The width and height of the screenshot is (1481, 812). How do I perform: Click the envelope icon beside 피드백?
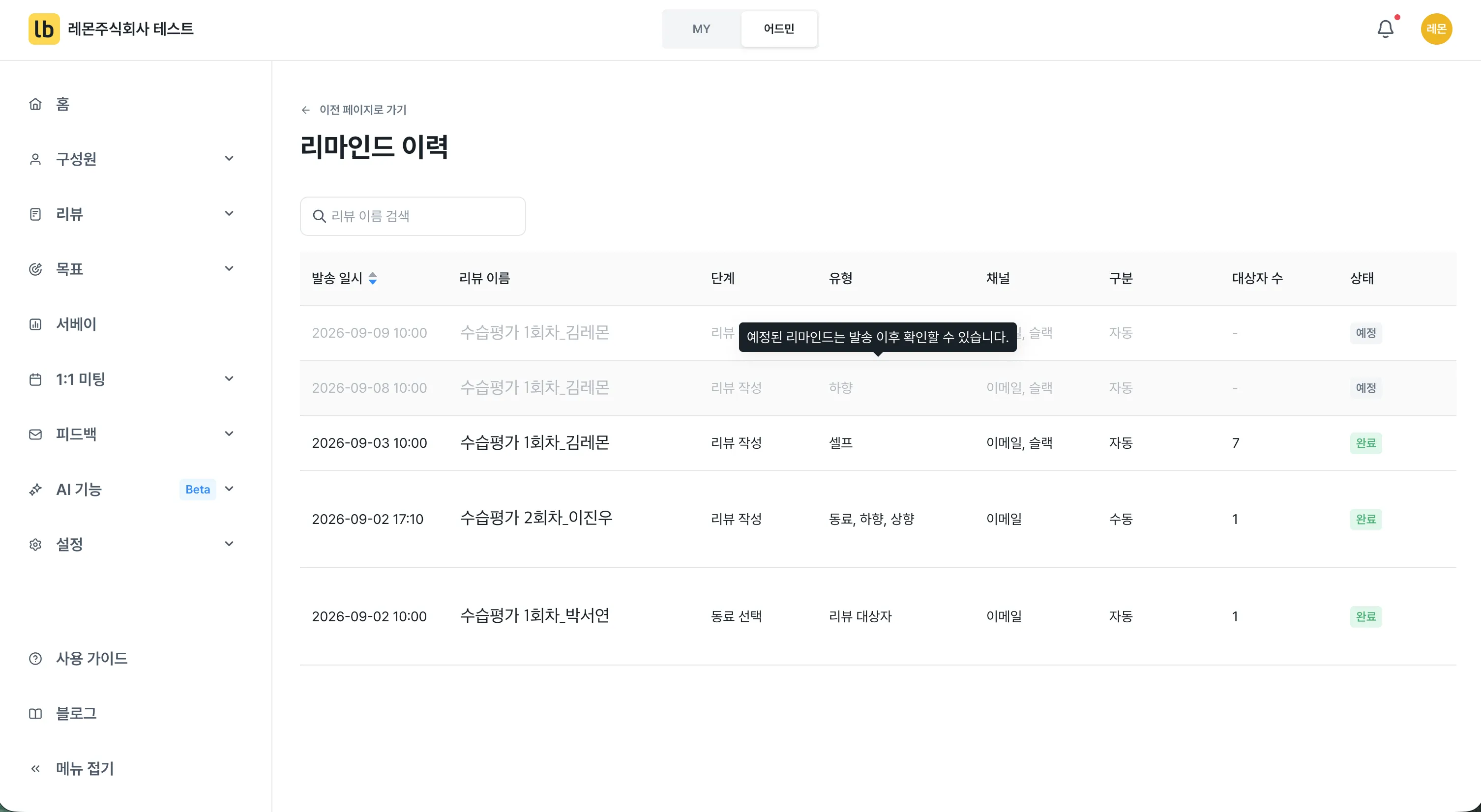pyautogui.click(x=35, y=435)
